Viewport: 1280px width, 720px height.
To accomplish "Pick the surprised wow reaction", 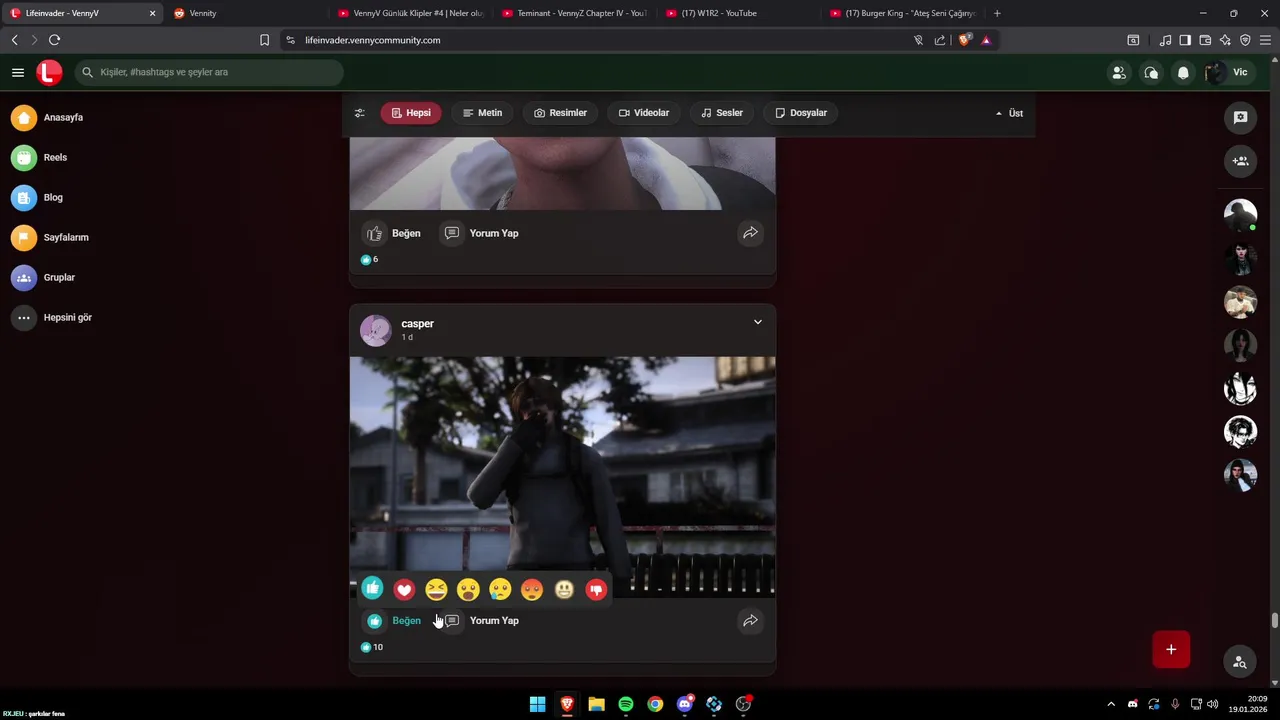I will [468, 590].
